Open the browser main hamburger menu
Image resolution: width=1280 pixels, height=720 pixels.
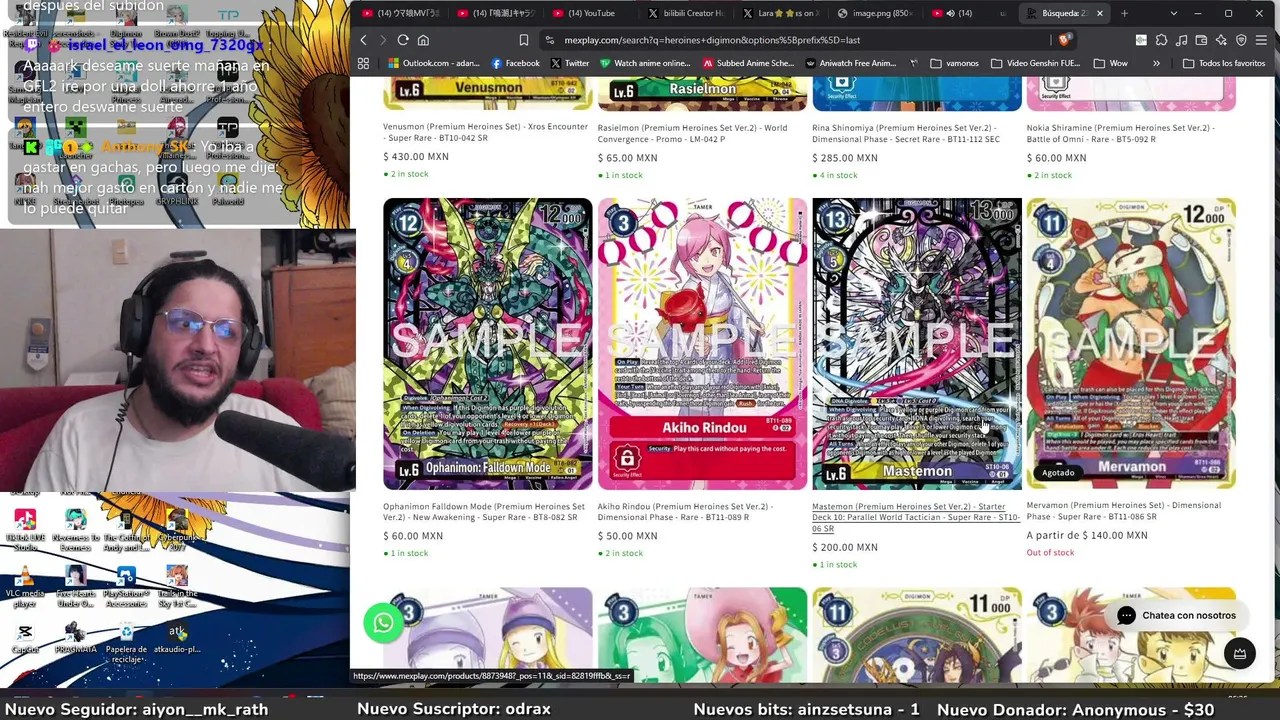[x=1261, y=40]
